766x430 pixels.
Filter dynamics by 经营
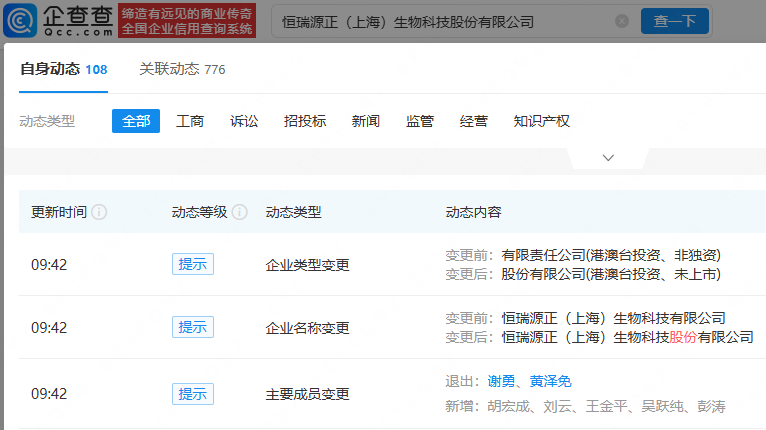pos(473,121)
